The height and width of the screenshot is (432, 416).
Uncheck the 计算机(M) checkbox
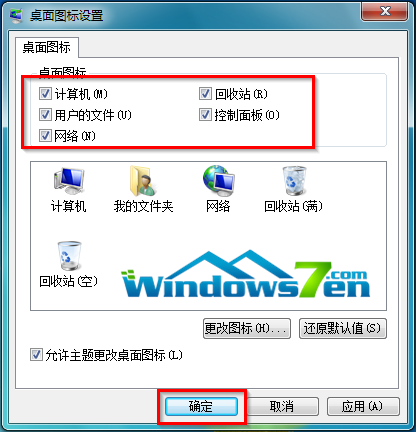45,94
